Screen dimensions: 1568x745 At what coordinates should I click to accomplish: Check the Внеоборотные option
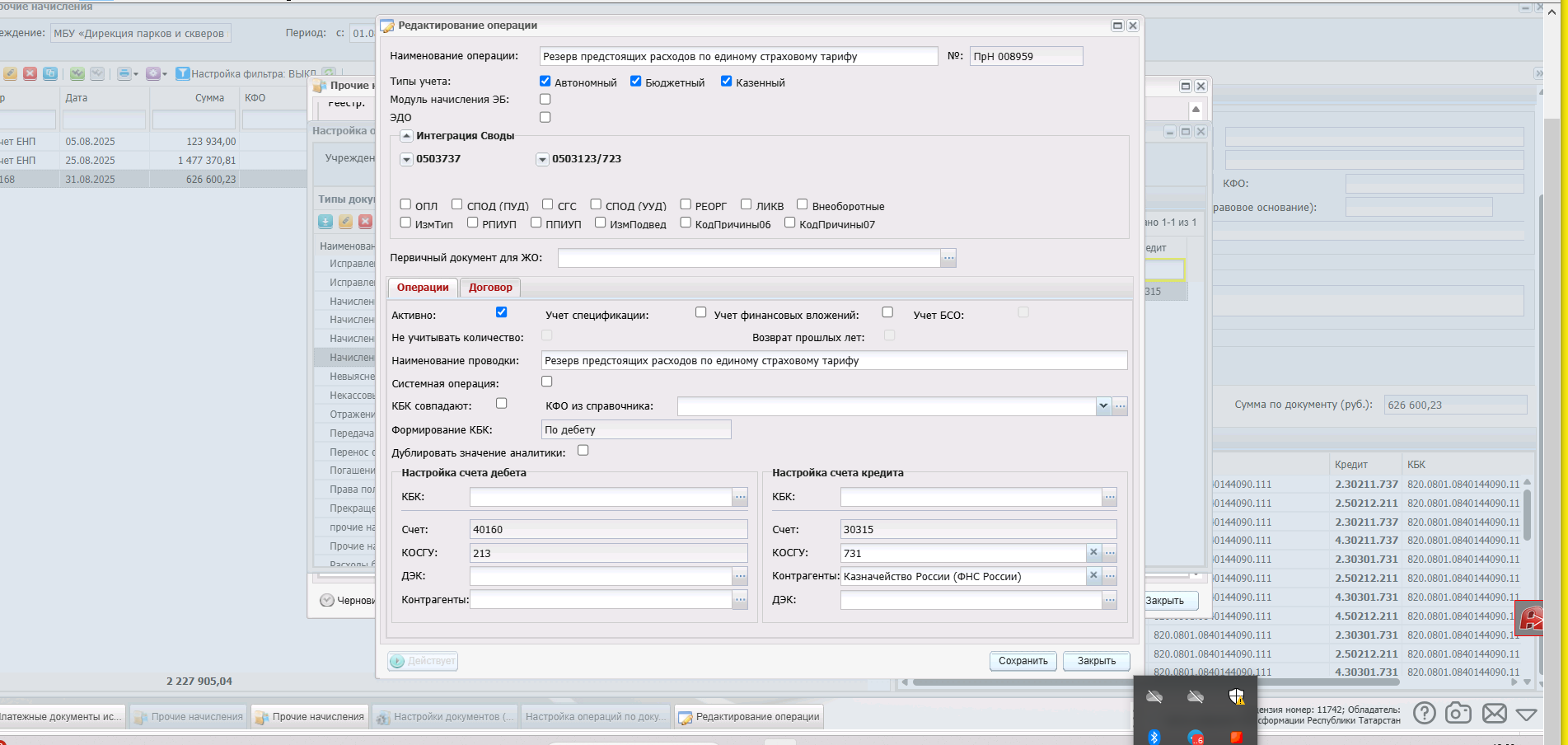802,204
